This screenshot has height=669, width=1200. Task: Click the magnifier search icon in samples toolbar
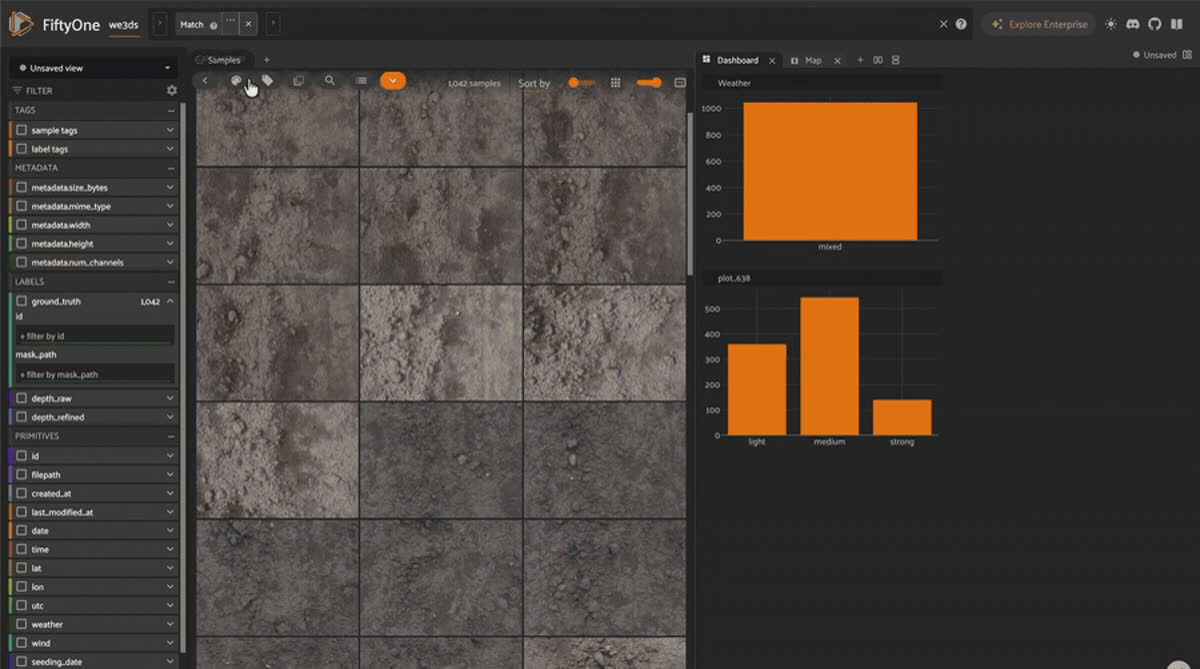(329, 81)
